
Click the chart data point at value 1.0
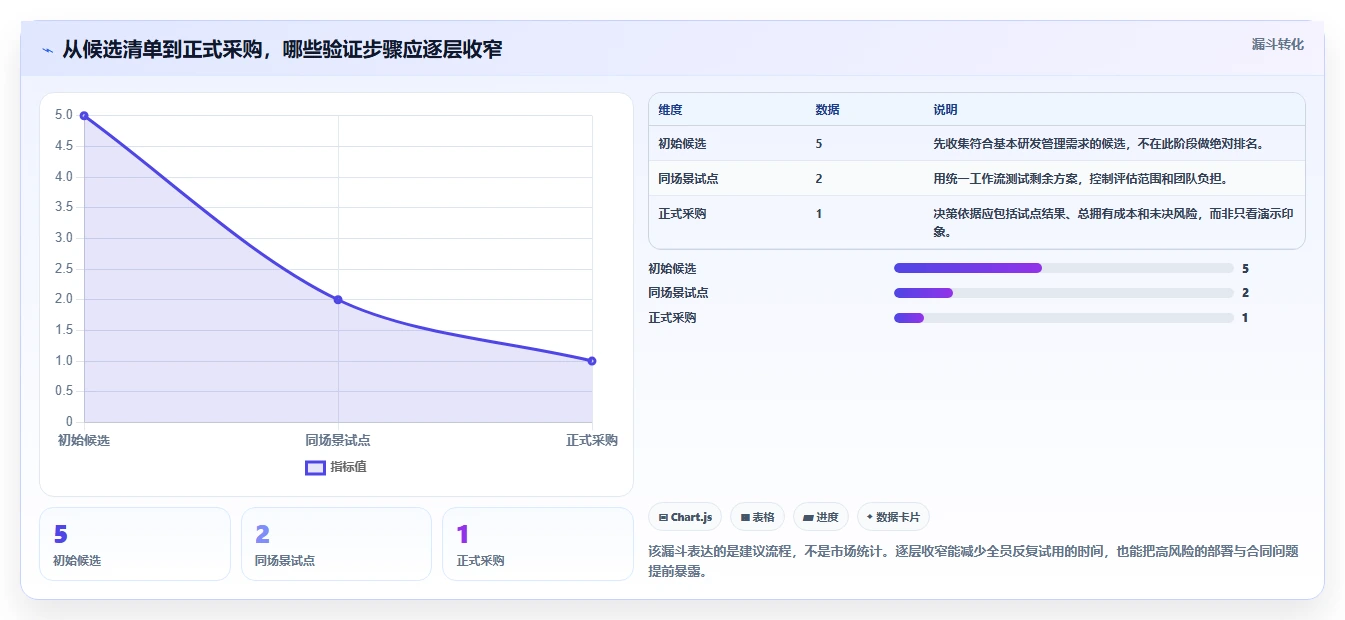click(592, 361)
